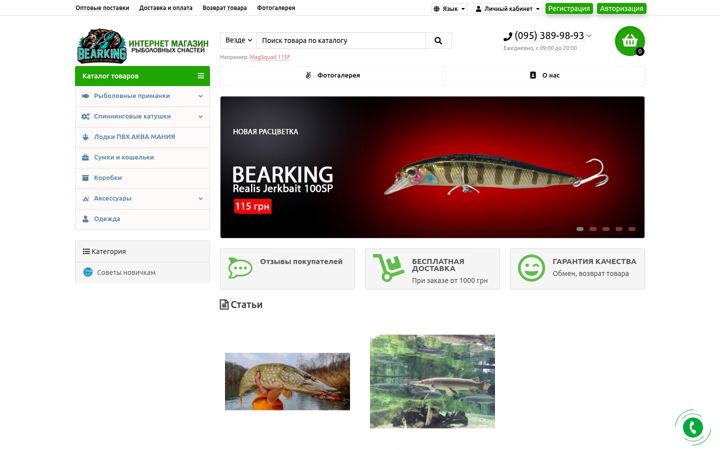Click the catalog search input field
This screenshot has height=450, width=720.
point(341,40)
